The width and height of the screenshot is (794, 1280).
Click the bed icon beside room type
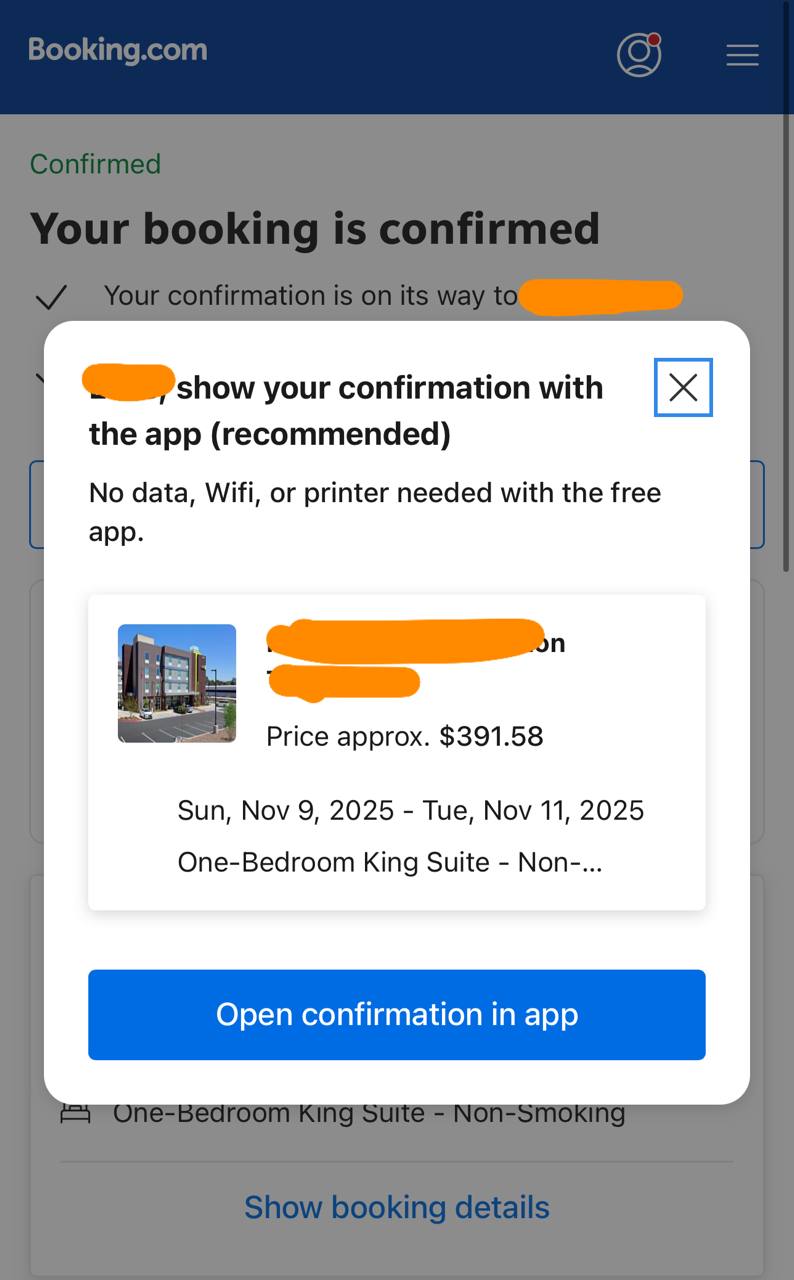point(75,1113)
